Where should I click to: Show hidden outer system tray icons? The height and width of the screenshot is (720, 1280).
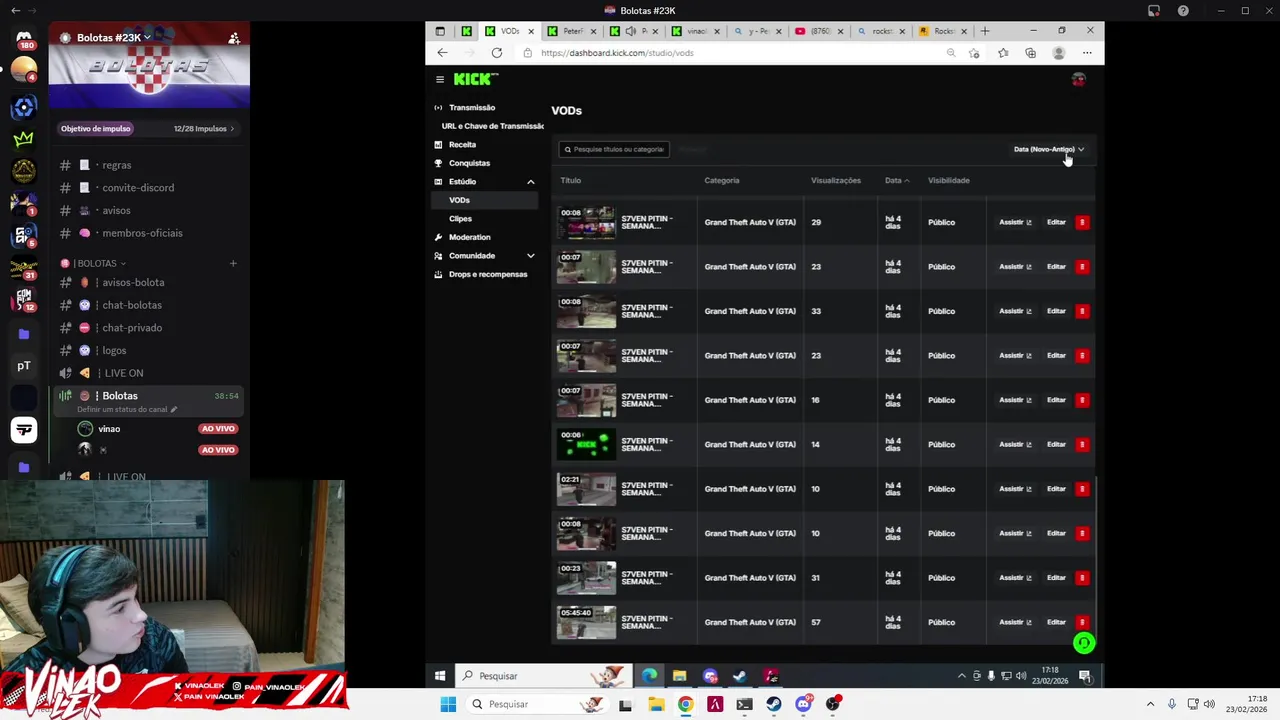[1150, 704]
